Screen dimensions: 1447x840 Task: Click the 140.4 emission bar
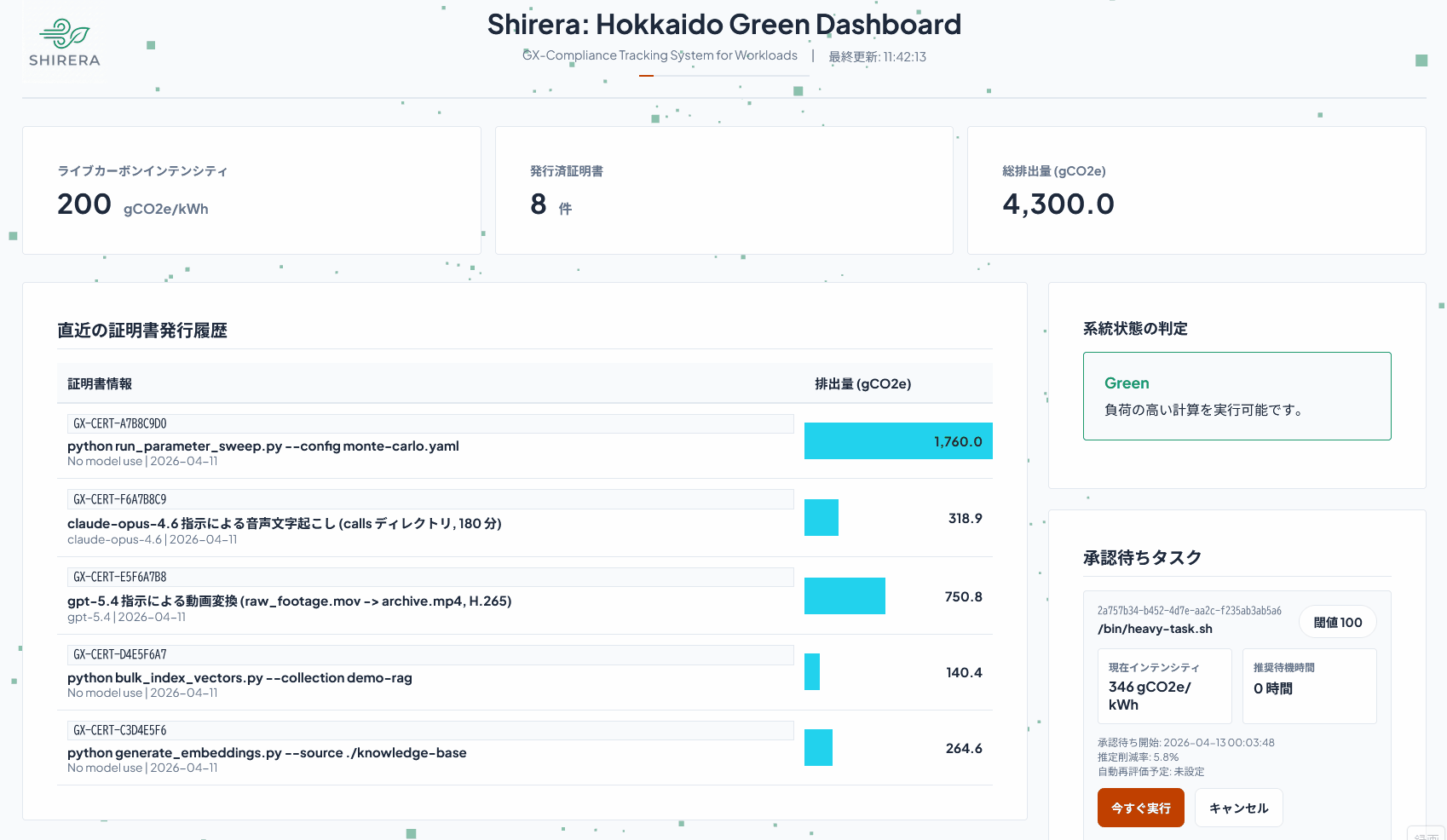812,672
